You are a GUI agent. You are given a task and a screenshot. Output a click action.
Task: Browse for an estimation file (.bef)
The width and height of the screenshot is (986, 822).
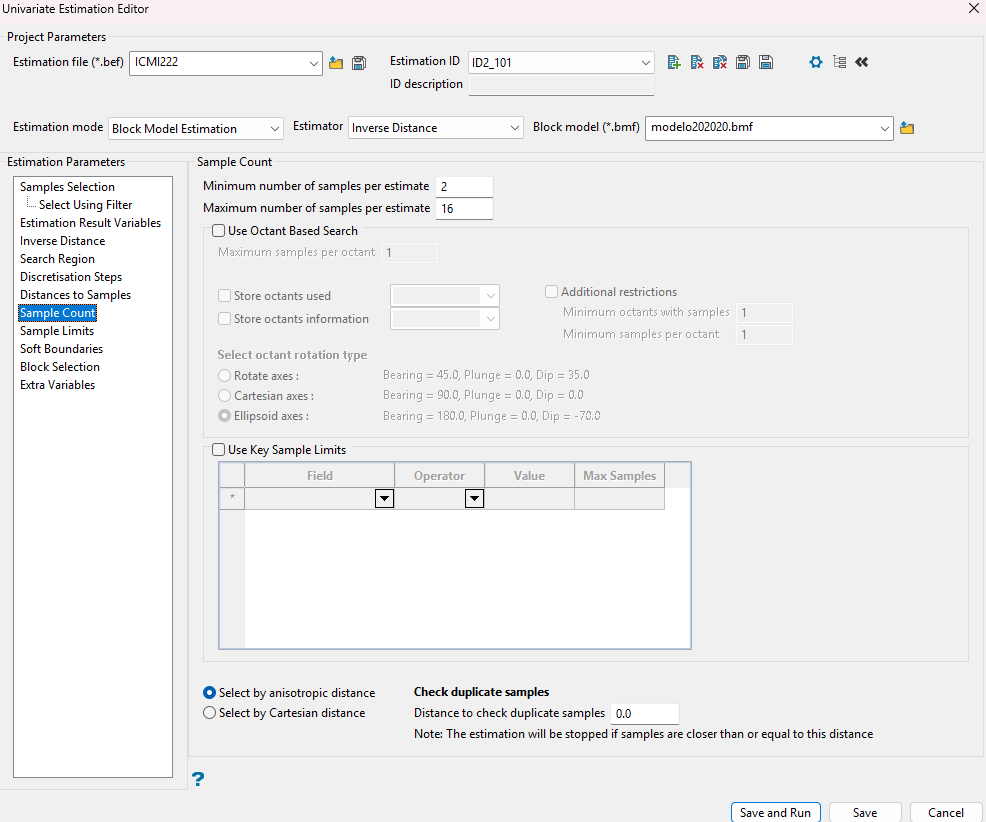pos(336,63)
